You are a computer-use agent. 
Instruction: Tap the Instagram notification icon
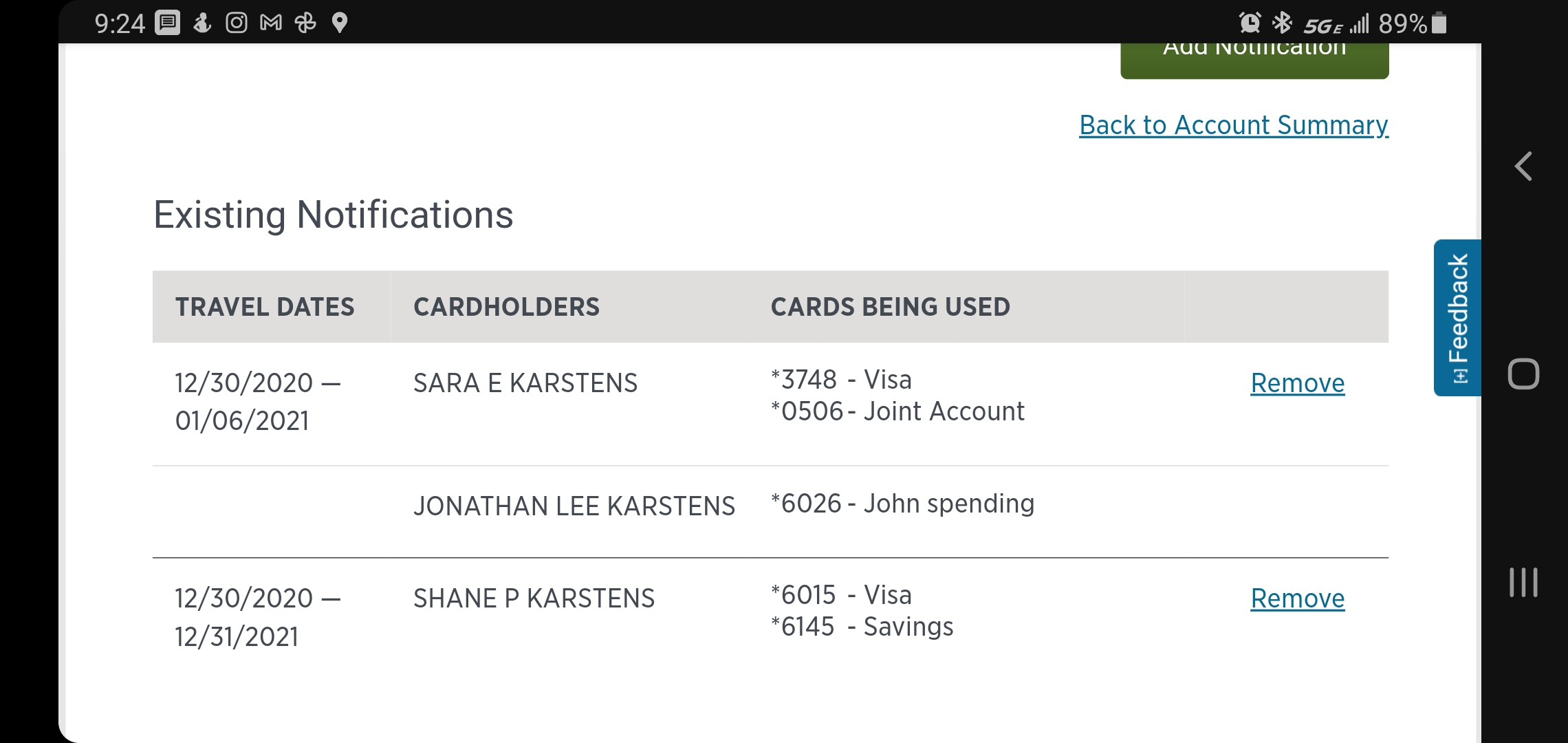click(237, 23)
